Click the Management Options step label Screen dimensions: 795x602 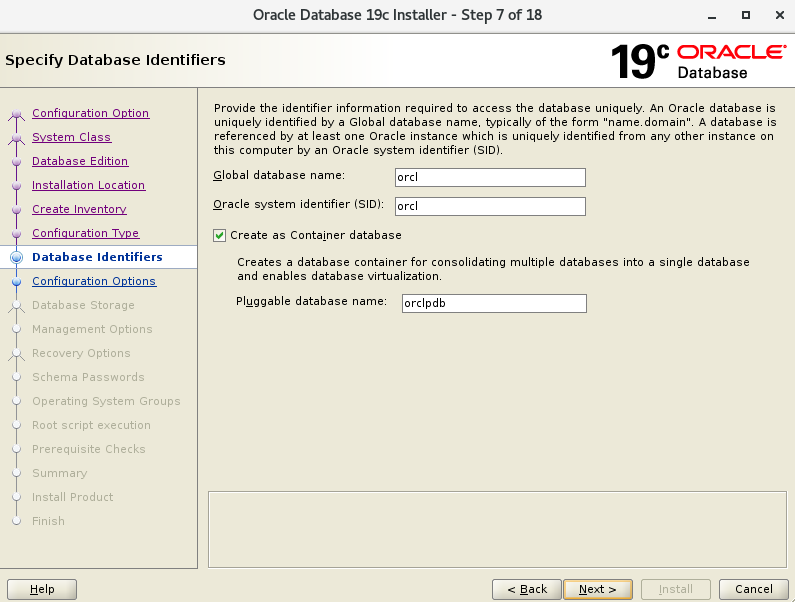coord(92,329)
